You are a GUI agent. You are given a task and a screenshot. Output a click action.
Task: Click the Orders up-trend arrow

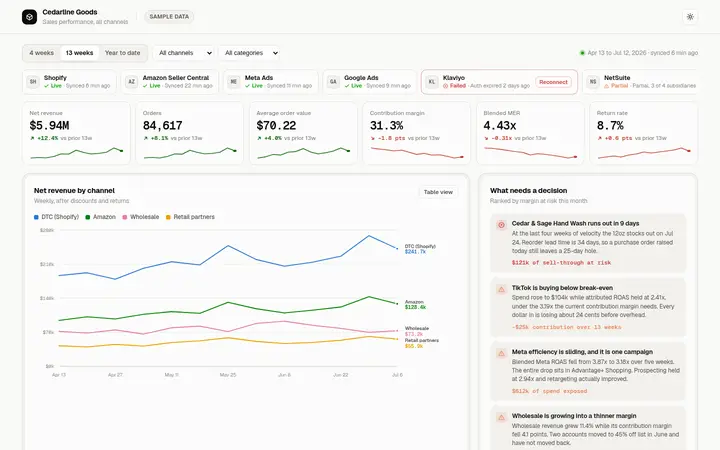[146, 138]
